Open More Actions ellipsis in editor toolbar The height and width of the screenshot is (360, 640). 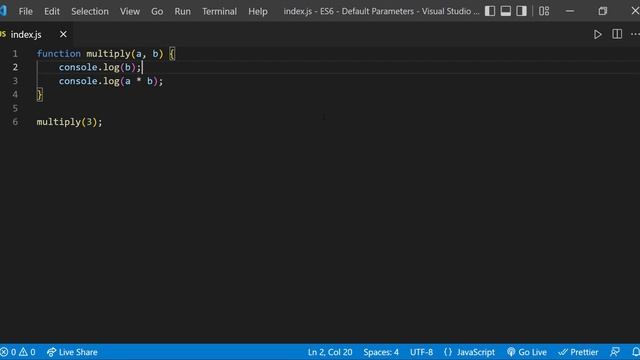[635, 34]
